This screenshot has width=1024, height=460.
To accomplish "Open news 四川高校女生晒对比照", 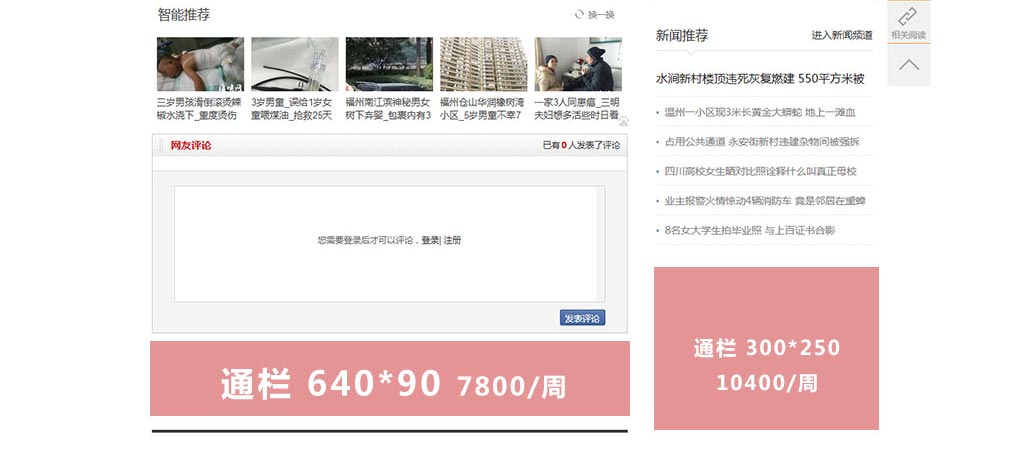I will point(760,171).
